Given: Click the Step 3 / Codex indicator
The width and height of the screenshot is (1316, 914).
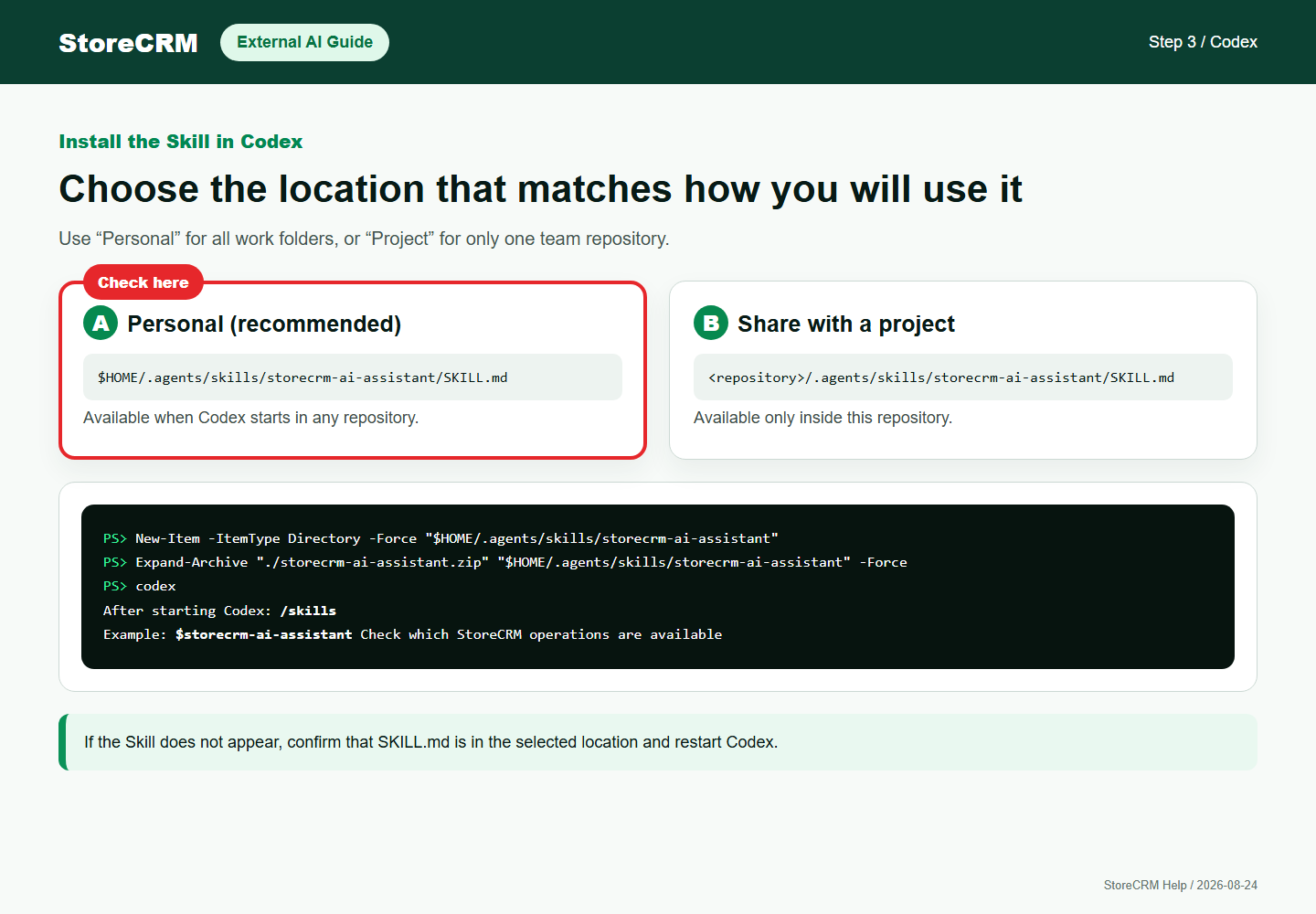Looking at the screenshot, I should click(x=1203, y=42).
